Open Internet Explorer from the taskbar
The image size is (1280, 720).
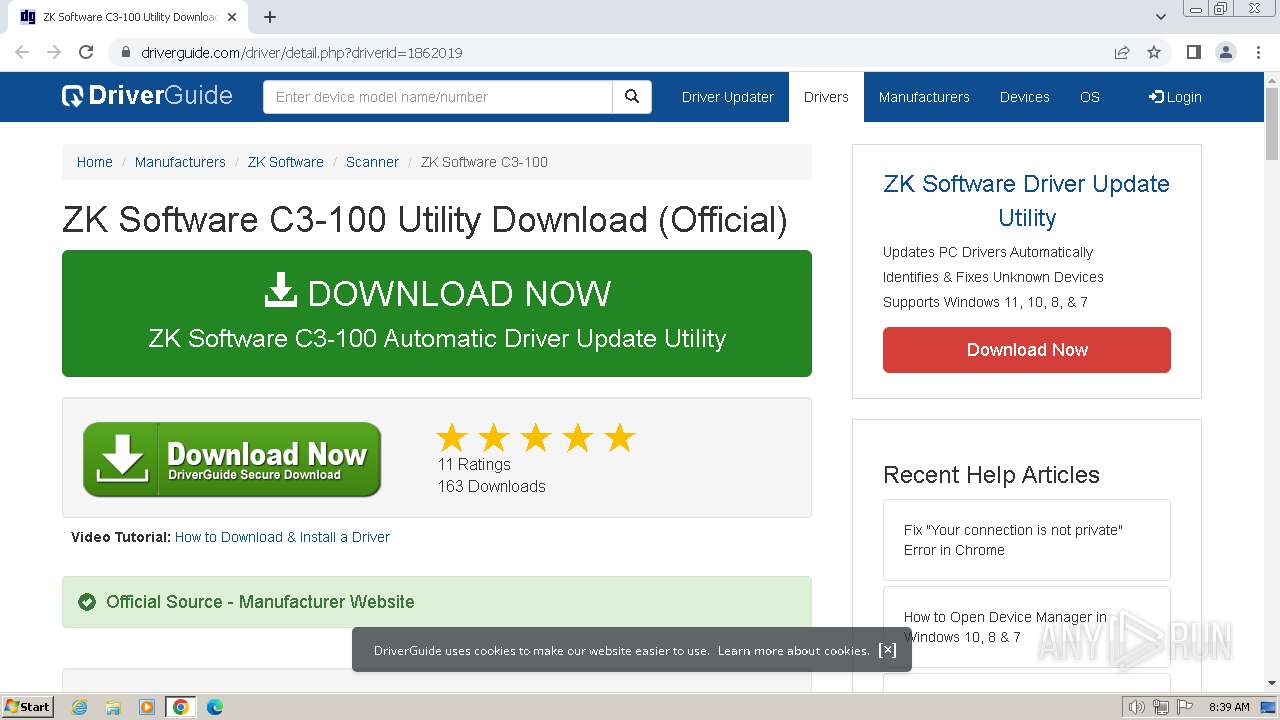click(x=80, y=707)
